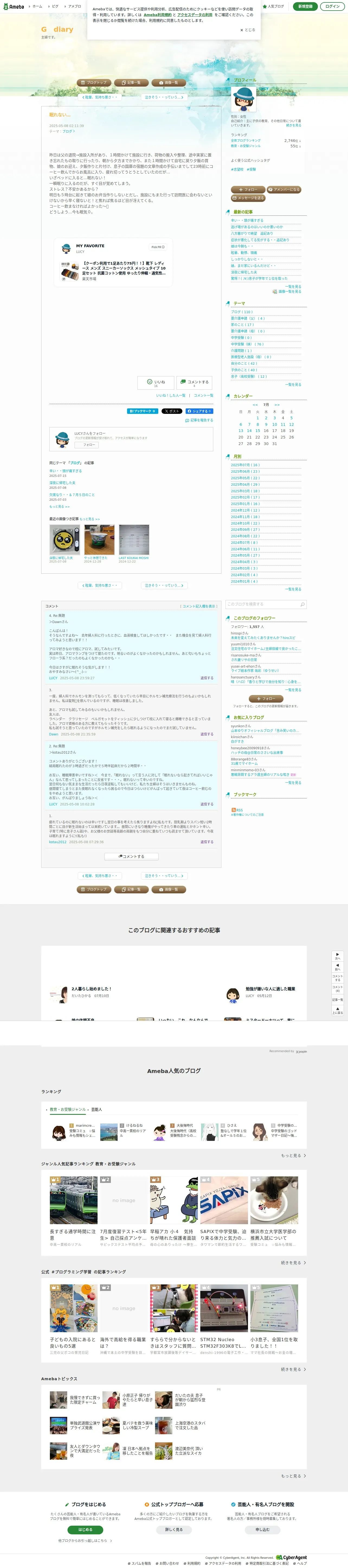Open 全体ブログランキング link

pos(246,141)
